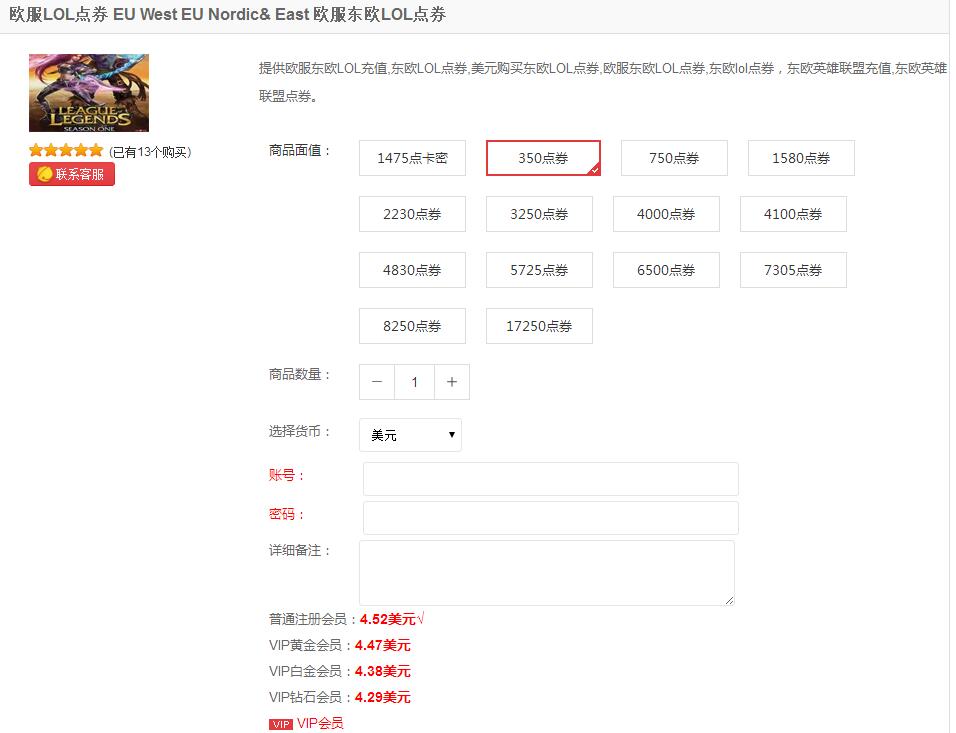Open the 美元 currency dropdown
Image resolution: width=956 pixels, height=733 pixels.
410,435
